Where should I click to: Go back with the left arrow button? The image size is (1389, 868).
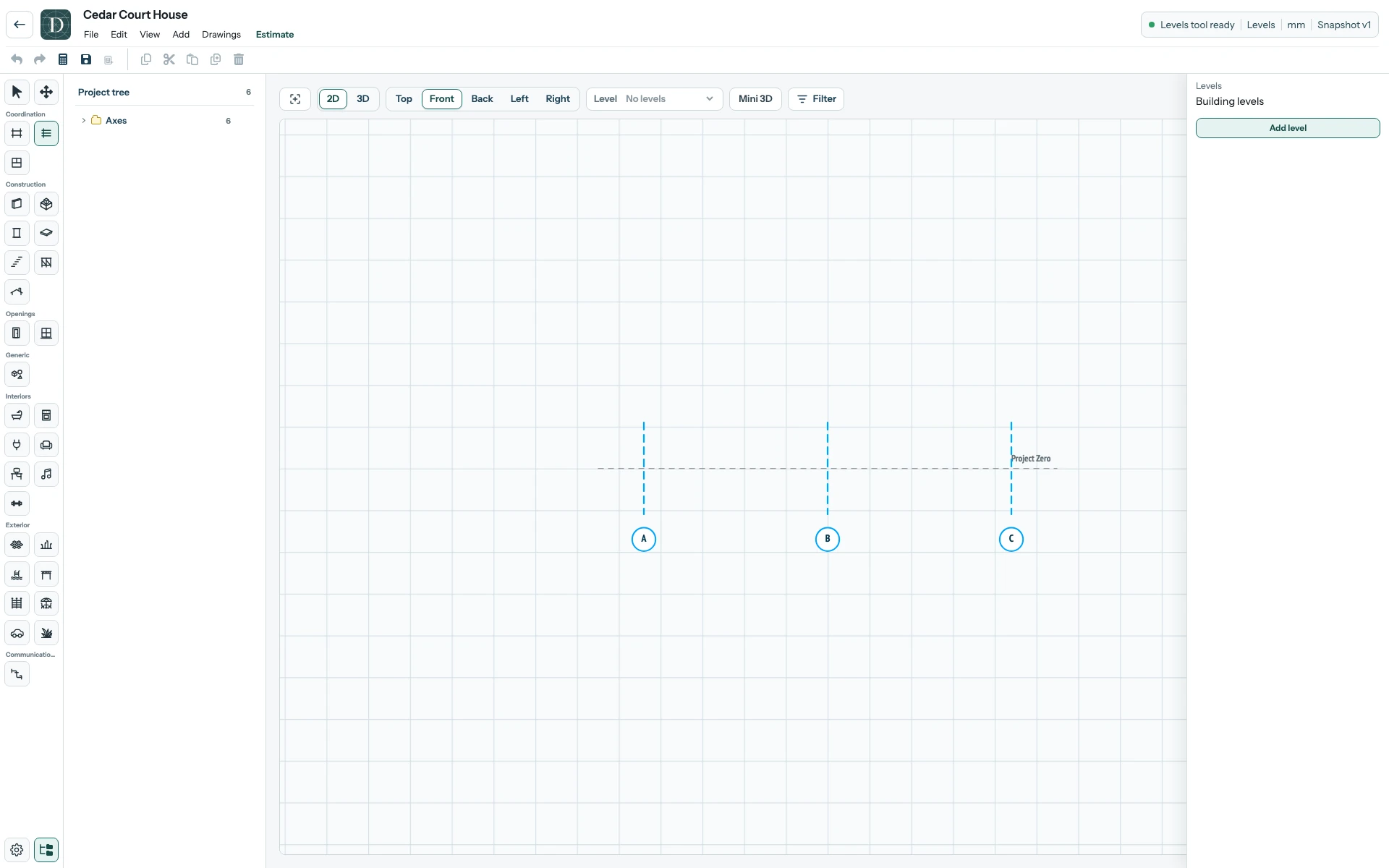(20, 25)
